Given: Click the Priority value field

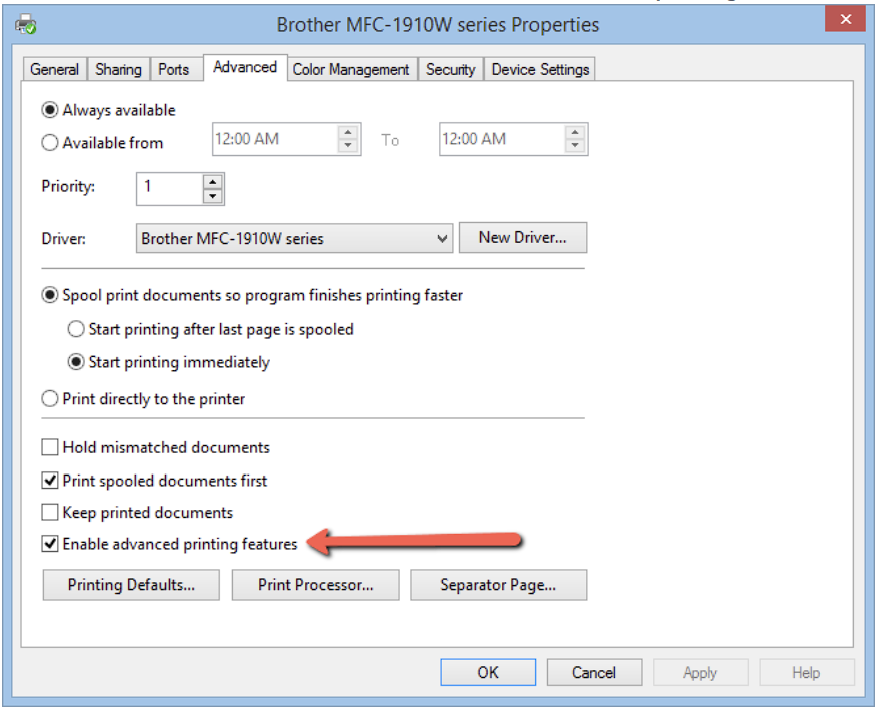Looking at the screenshot, I should [170, 189].
